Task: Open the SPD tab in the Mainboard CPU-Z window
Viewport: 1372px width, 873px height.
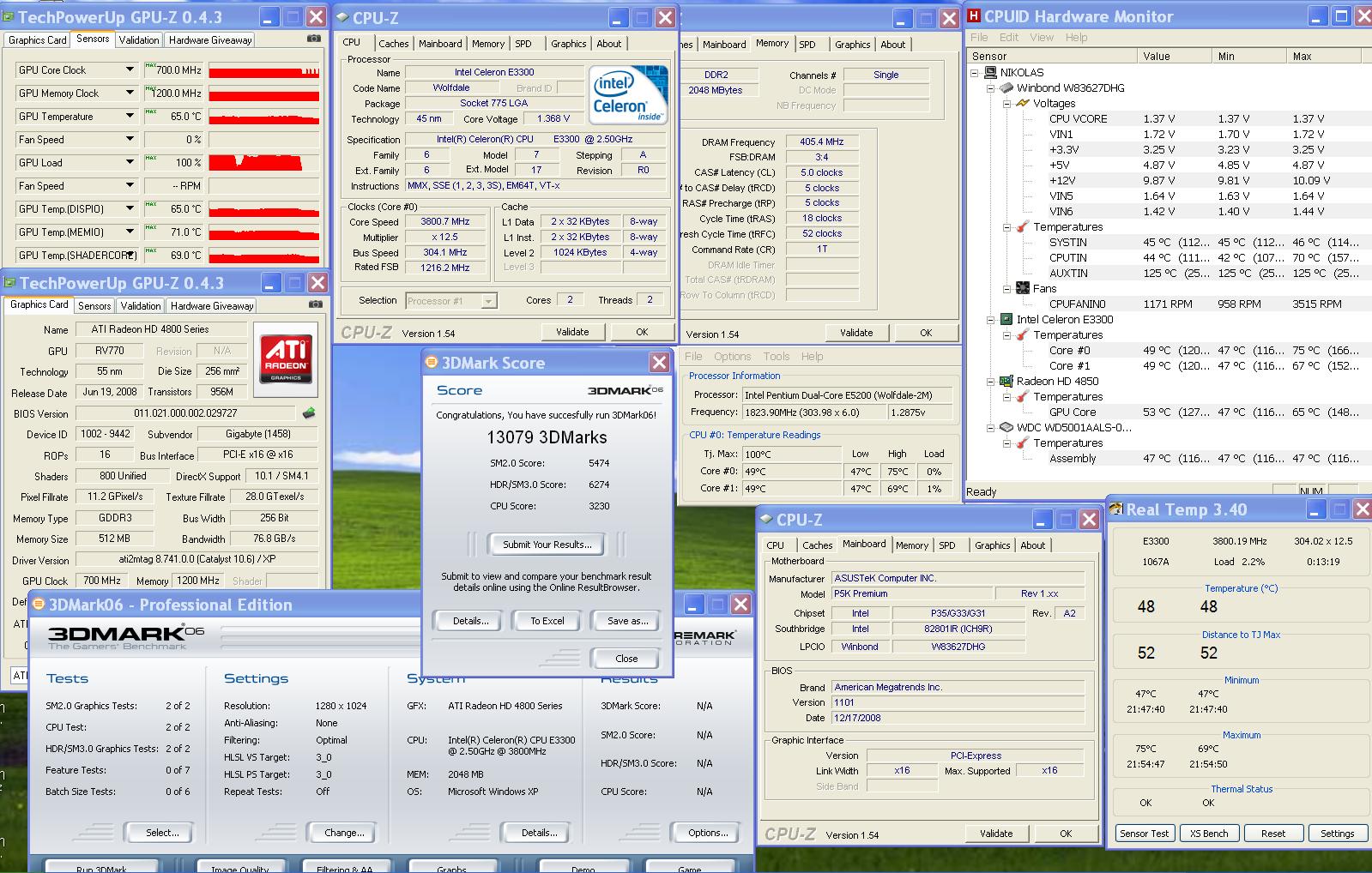Action: tap(947, 545)
